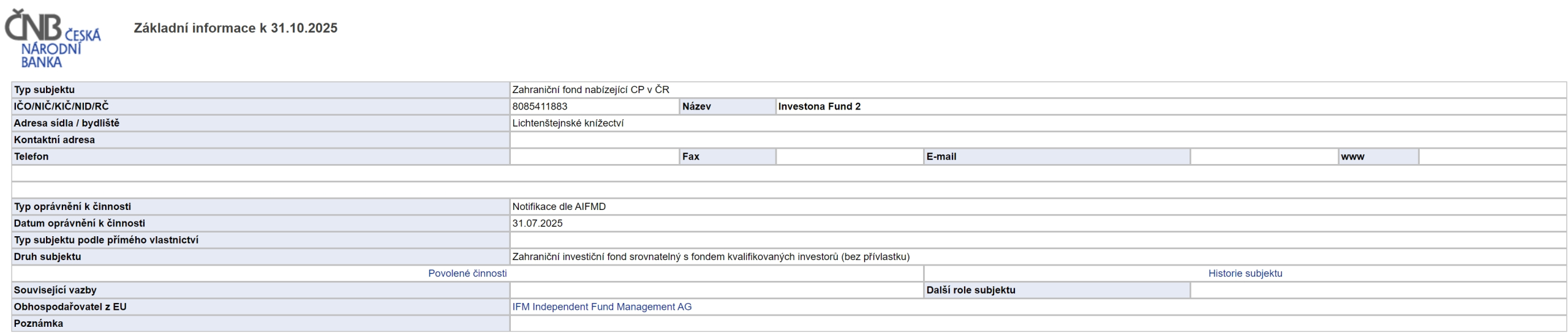Click the Zahraniční fond nabízející CP value

coord(590,90)
